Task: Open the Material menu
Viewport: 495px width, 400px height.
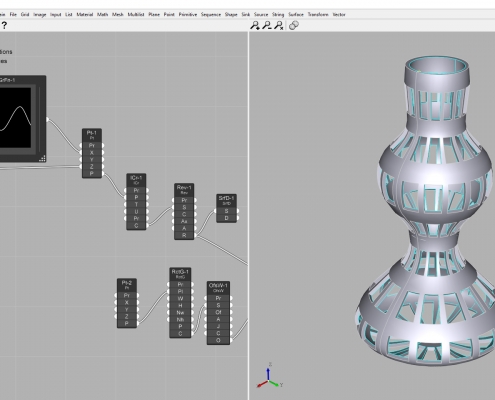Action: coord(85,14)
